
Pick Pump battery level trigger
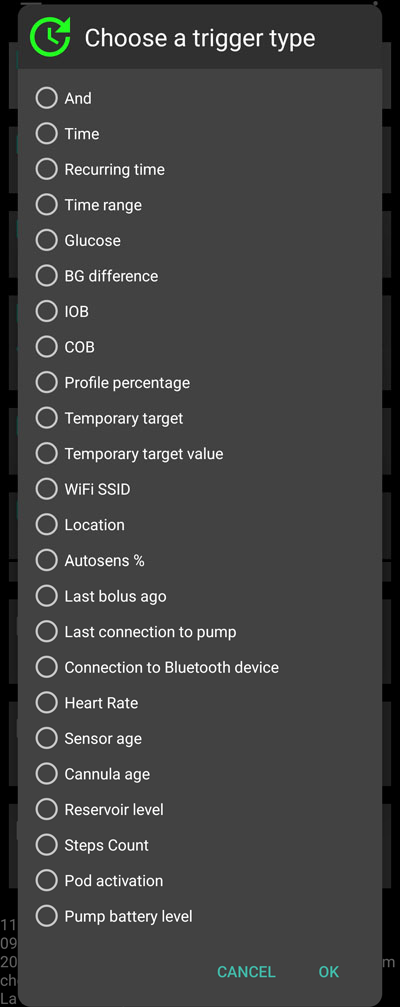pyautogui.click(x=47, y=916)
